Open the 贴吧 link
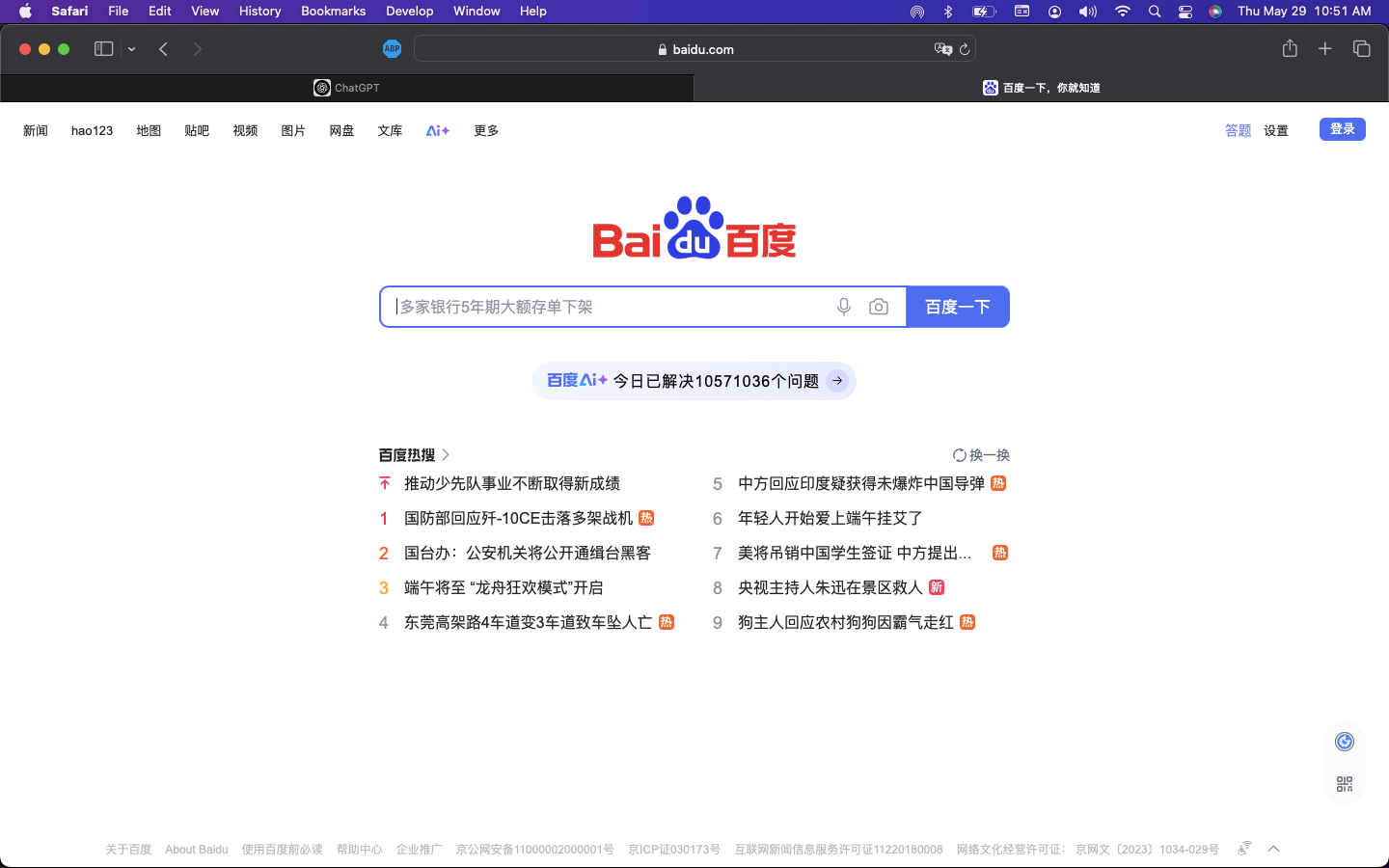The width and height of the screenshot is (1389, 868). 197,130
